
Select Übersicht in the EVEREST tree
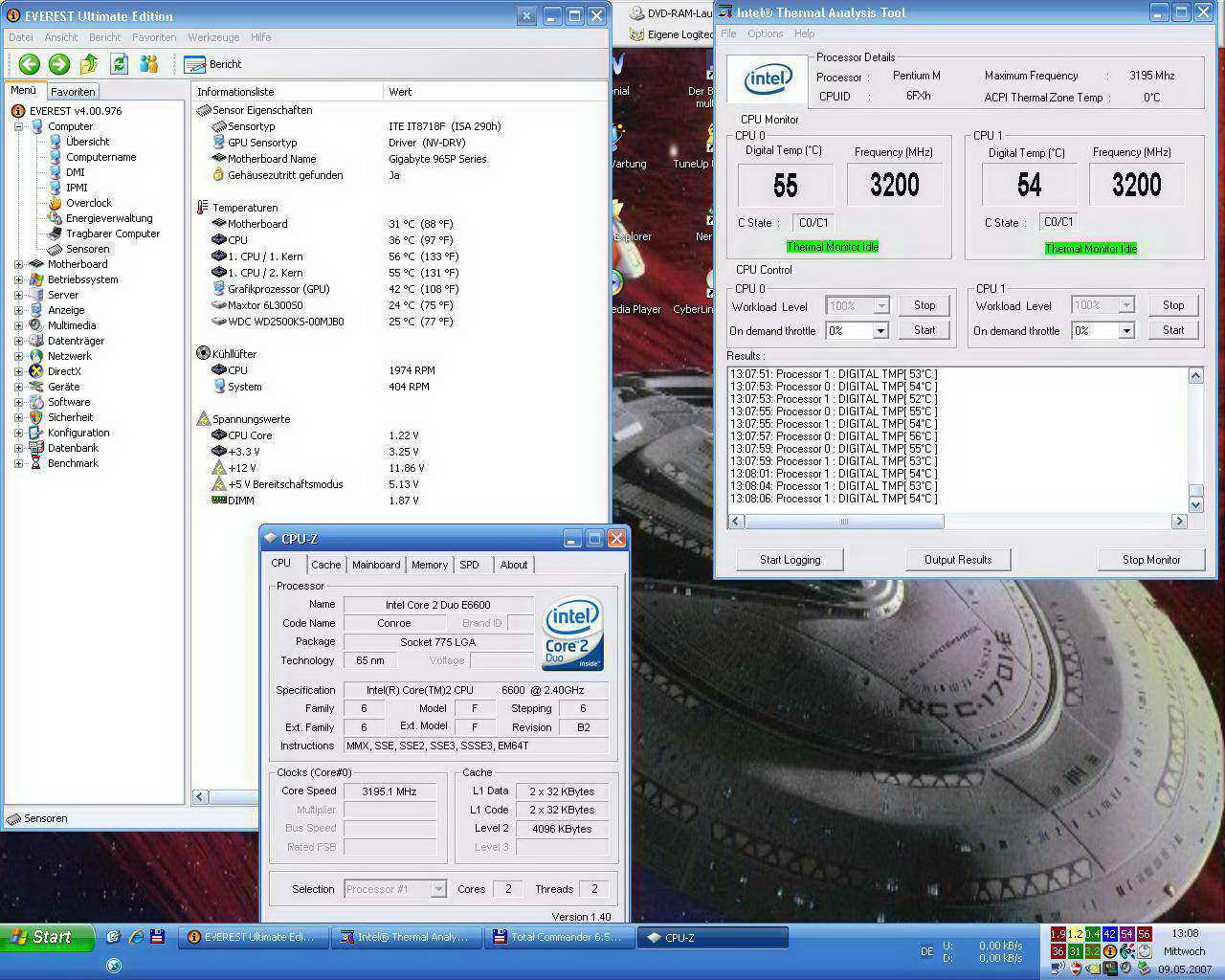click(87, 142)
